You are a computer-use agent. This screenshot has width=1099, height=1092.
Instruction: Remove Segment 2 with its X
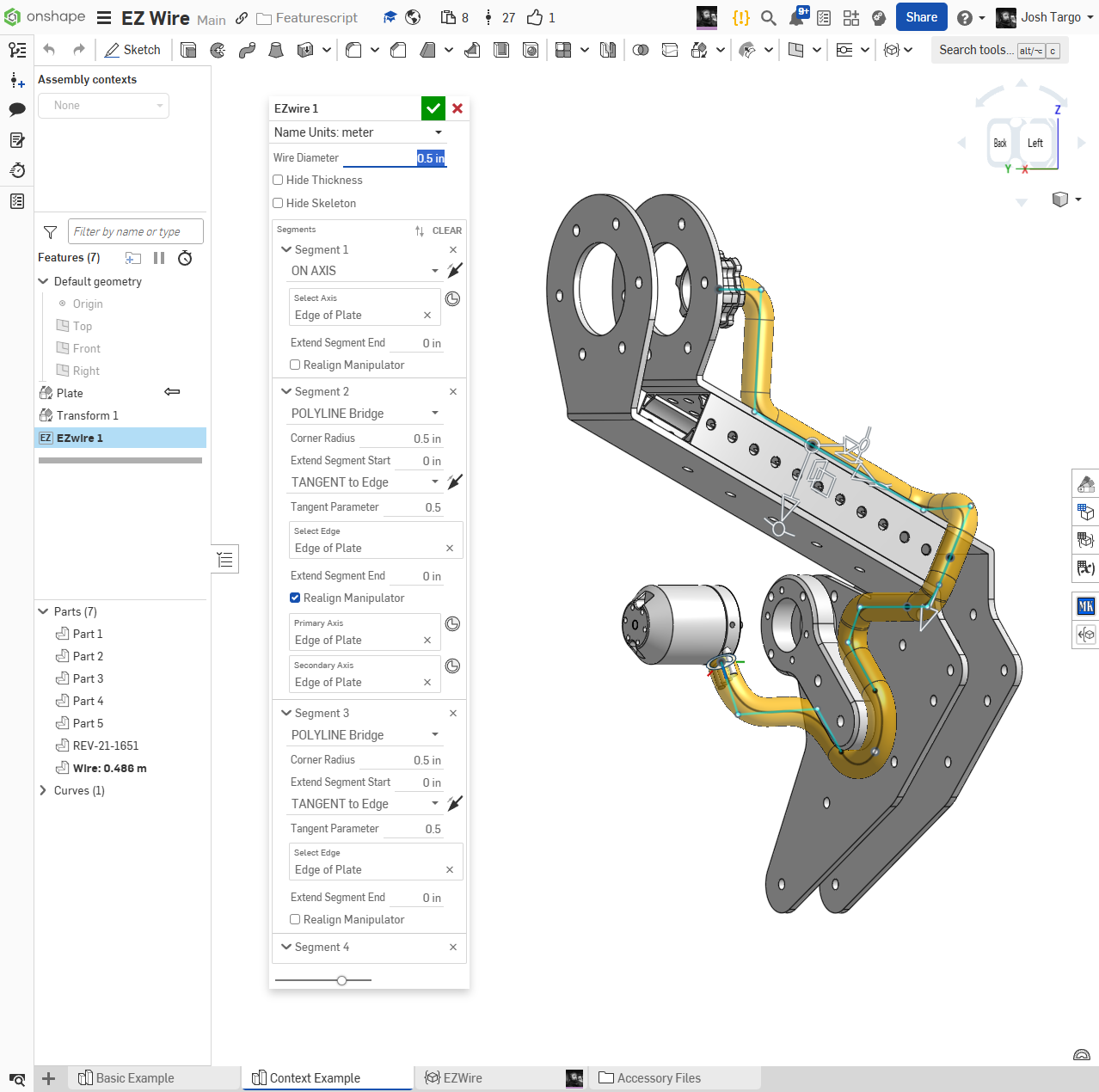pyautogui.click(x=453, y=391)
